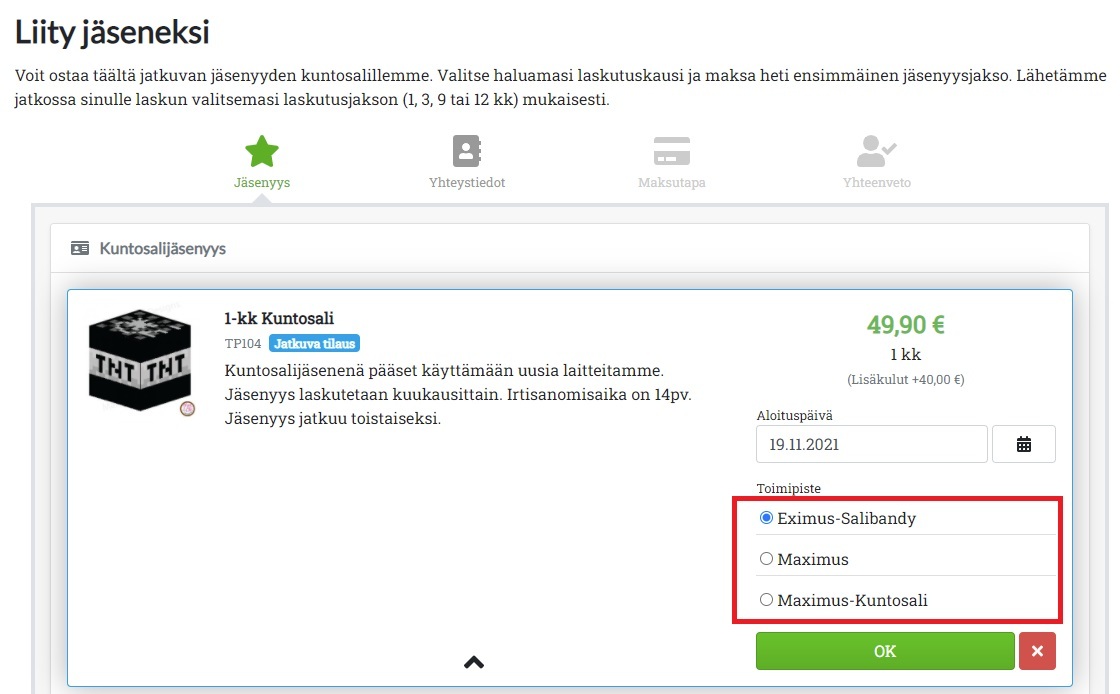Click the small badge on TNT image
Viewport: 1120px width, 694px height.
coord(186,408)
